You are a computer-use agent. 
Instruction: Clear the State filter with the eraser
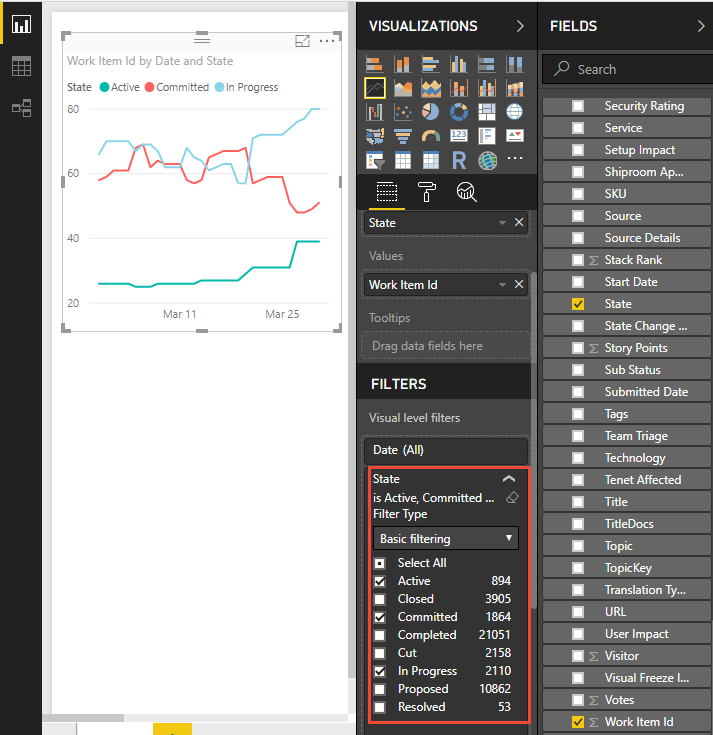click(x=512, y=497)
